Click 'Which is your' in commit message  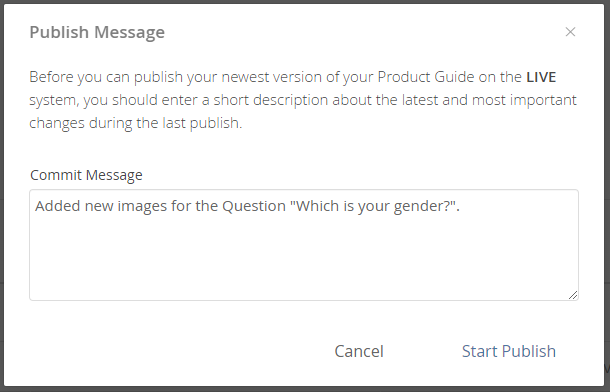(343, 206)
